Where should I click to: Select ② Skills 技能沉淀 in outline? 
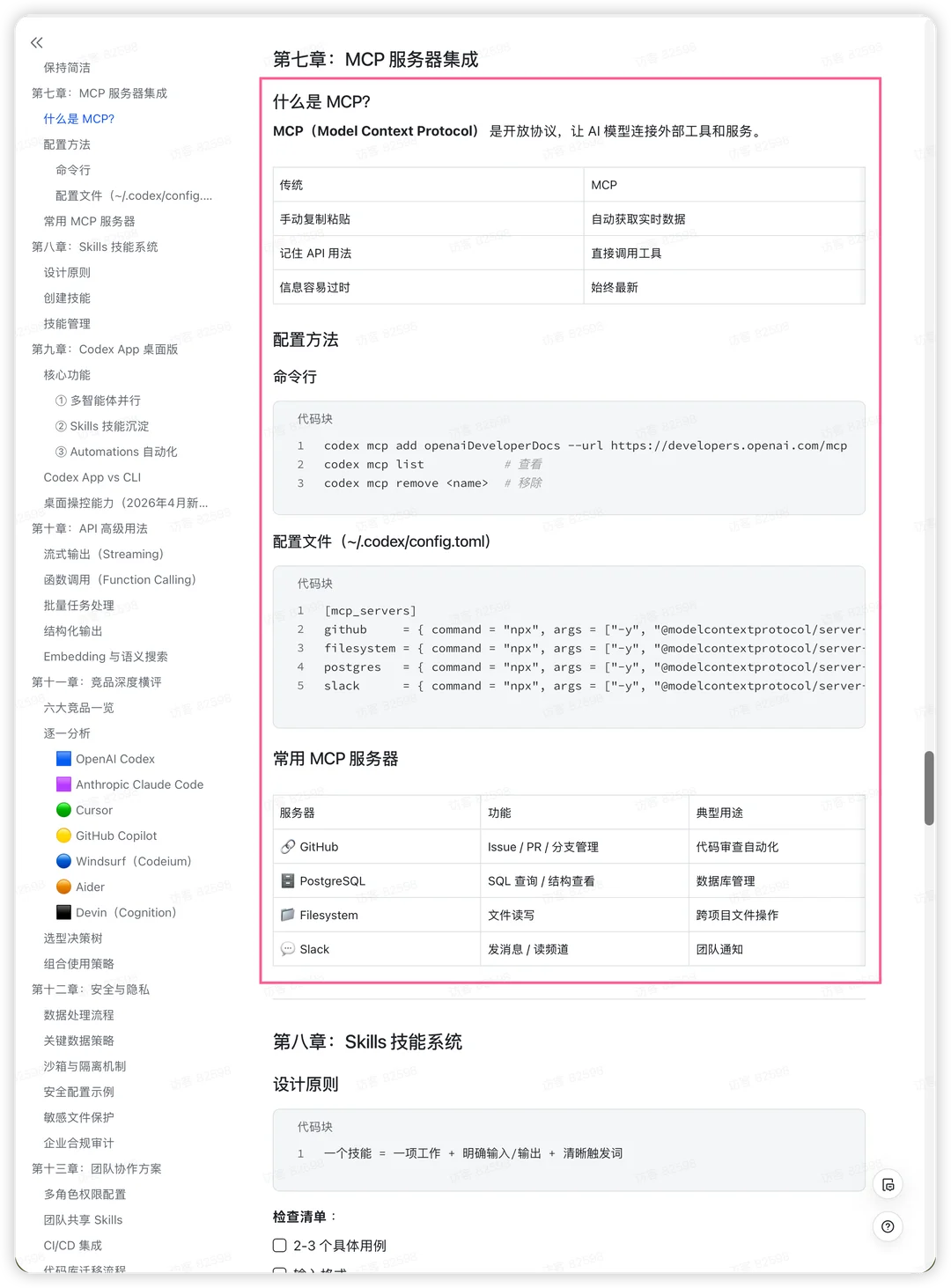(x=102, y=426)
